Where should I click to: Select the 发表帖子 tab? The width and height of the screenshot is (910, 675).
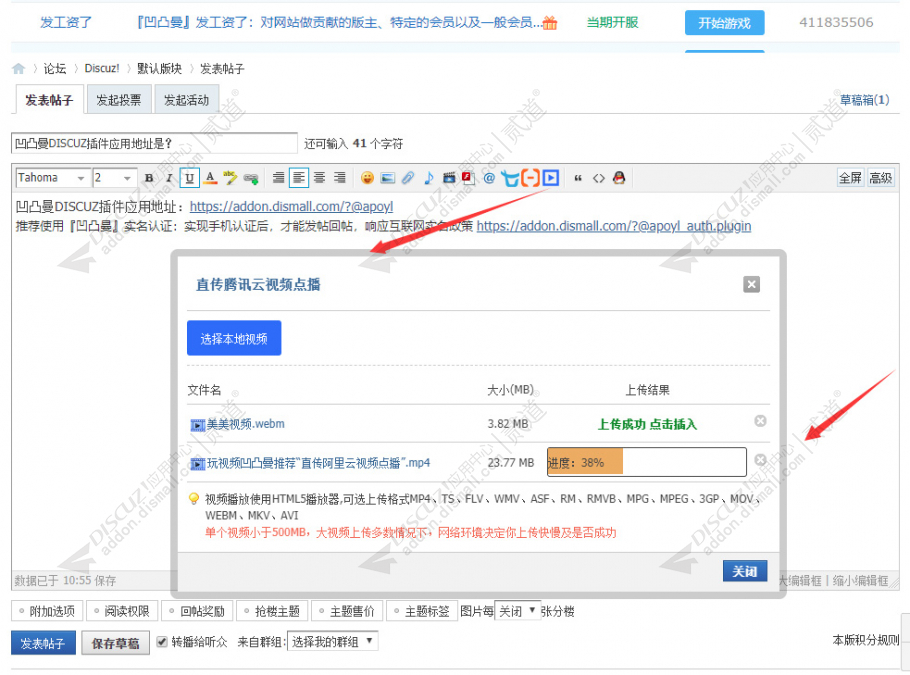49,100
